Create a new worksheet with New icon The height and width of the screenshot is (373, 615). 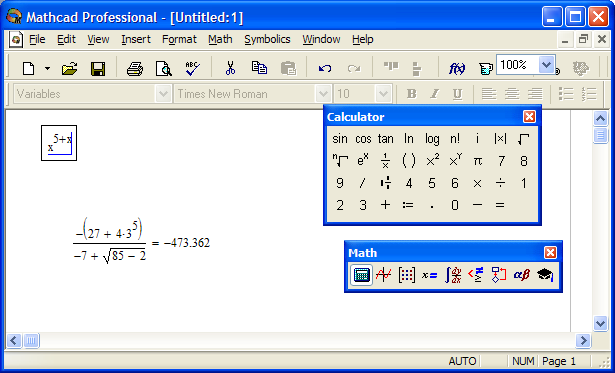(x=28, y=69)
